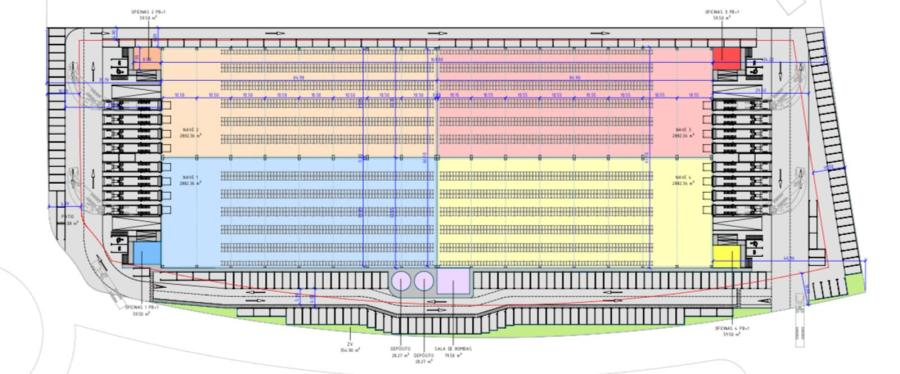Select the orange office block top left
This screenshot has width=900, height=374.
(x=147, y=59)
